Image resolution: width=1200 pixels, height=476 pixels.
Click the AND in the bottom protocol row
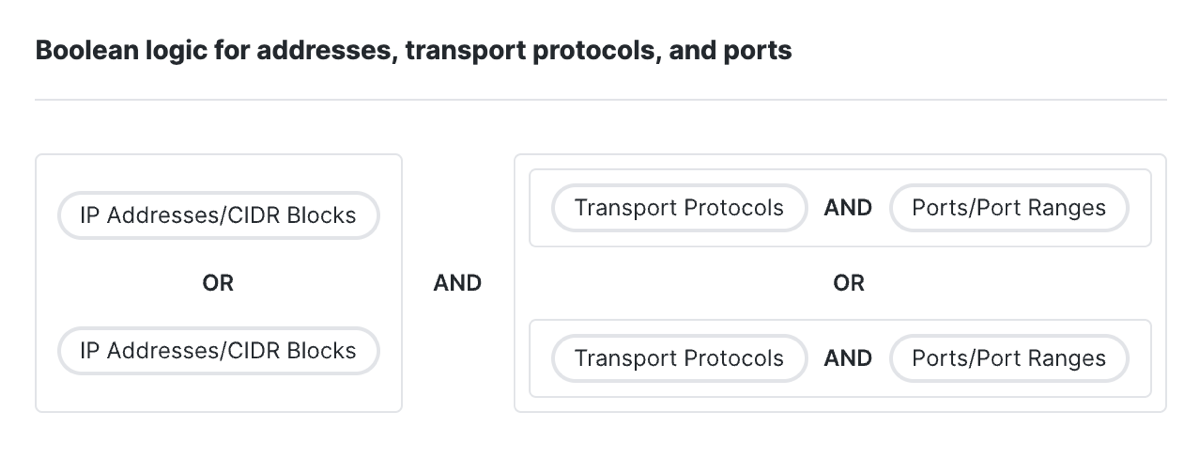[x=848, y=358]
